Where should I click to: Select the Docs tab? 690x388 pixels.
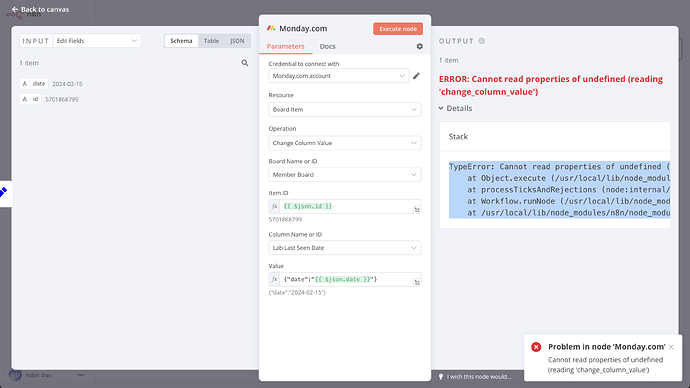coord(327,46)
